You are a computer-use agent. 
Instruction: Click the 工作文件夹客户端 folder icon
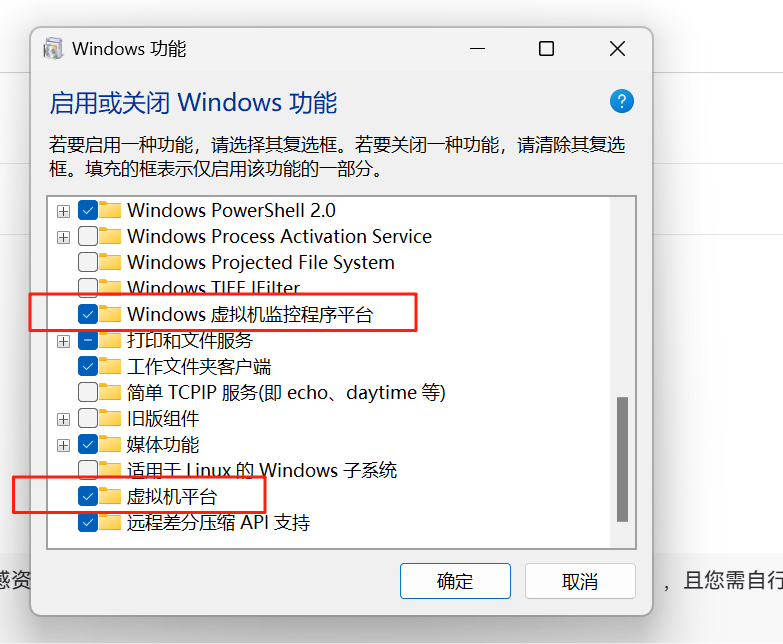(x=110, y=366)
